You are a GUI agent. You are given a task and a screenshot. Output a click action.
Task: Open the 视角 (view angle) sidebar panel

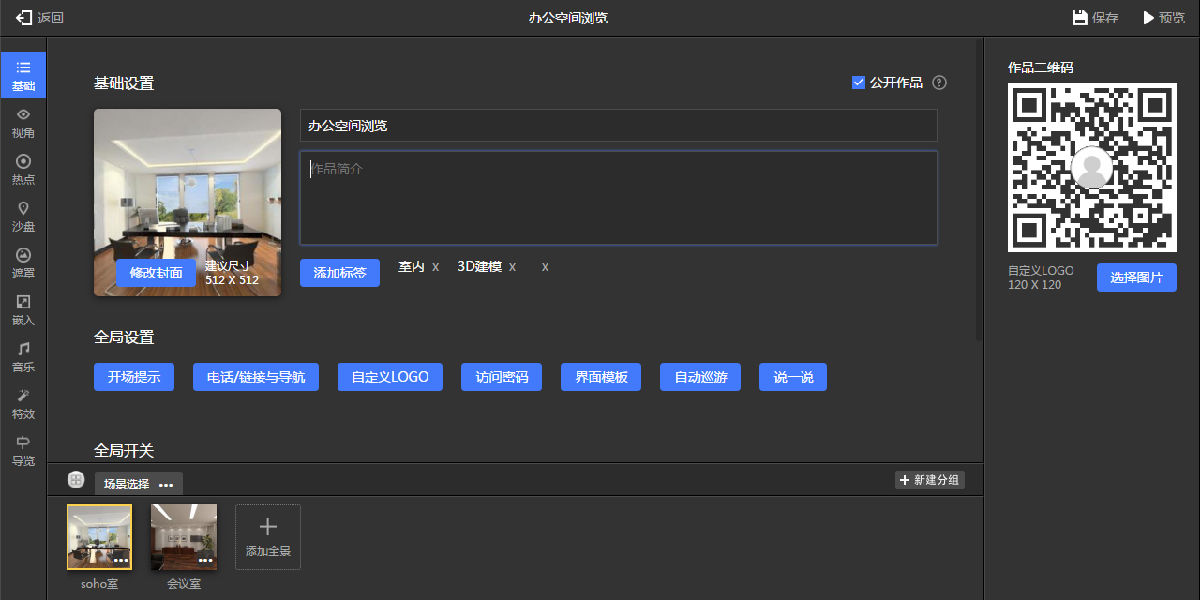23,123
